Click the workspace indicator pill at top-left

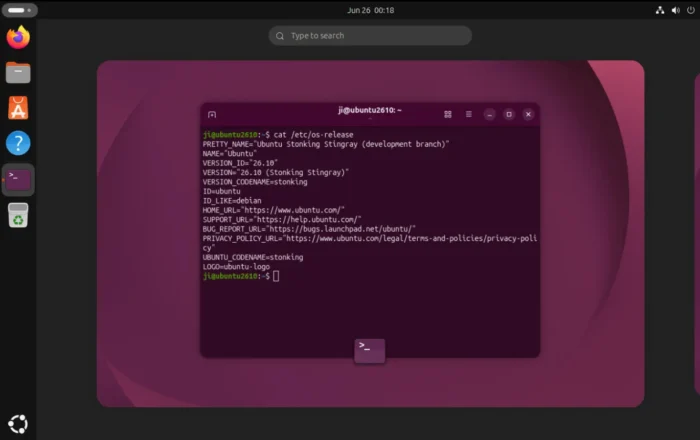click(19, 10)
